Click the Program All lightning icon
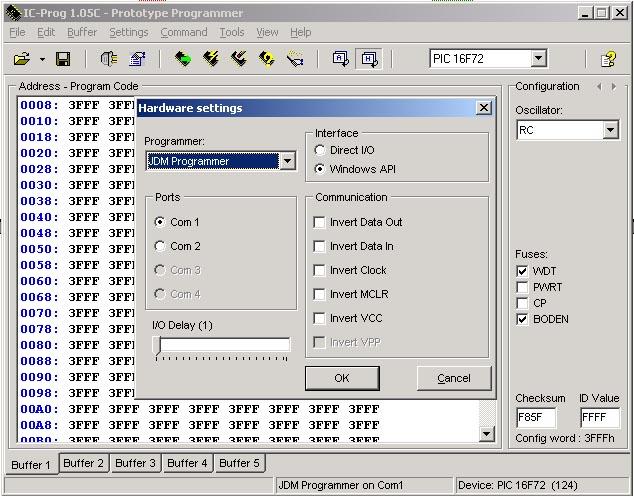634x496 pixels. 211,60
